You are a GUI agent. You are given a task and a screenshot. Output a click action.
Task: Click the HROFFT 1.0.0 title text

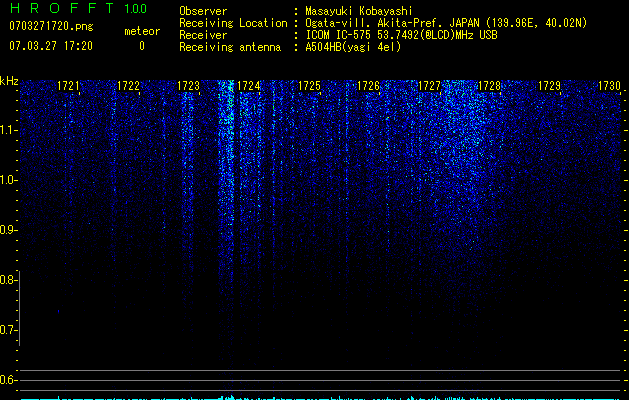[78, 8]
